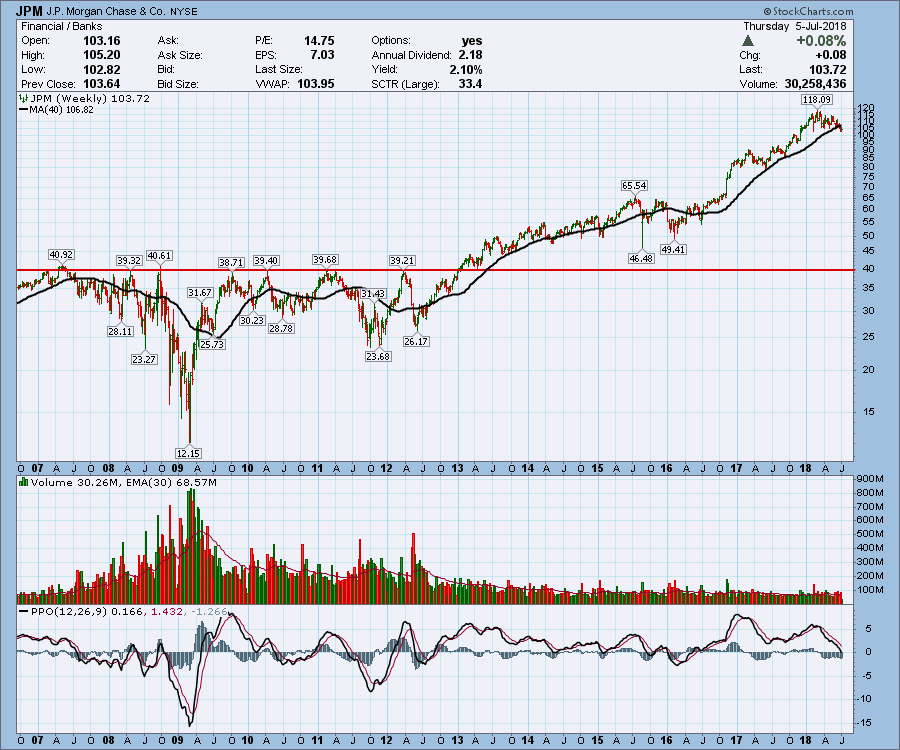Click the -15 PPO axis label
This screenshot has width=900, height=750.
click(863, 722)
